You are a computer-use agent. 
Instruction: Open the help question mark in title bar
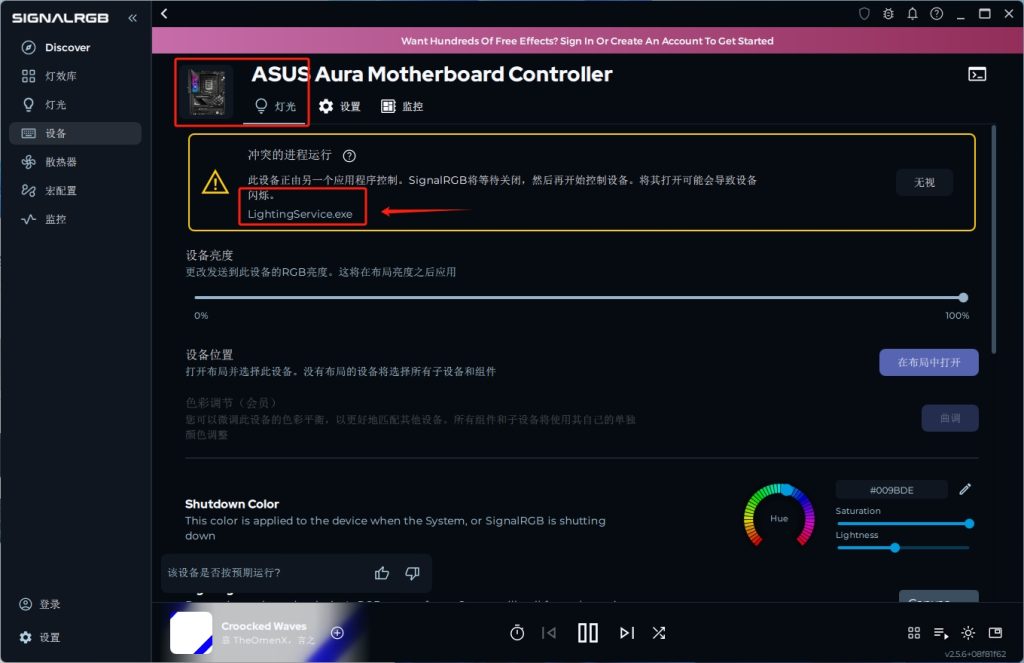pos(936,14)
